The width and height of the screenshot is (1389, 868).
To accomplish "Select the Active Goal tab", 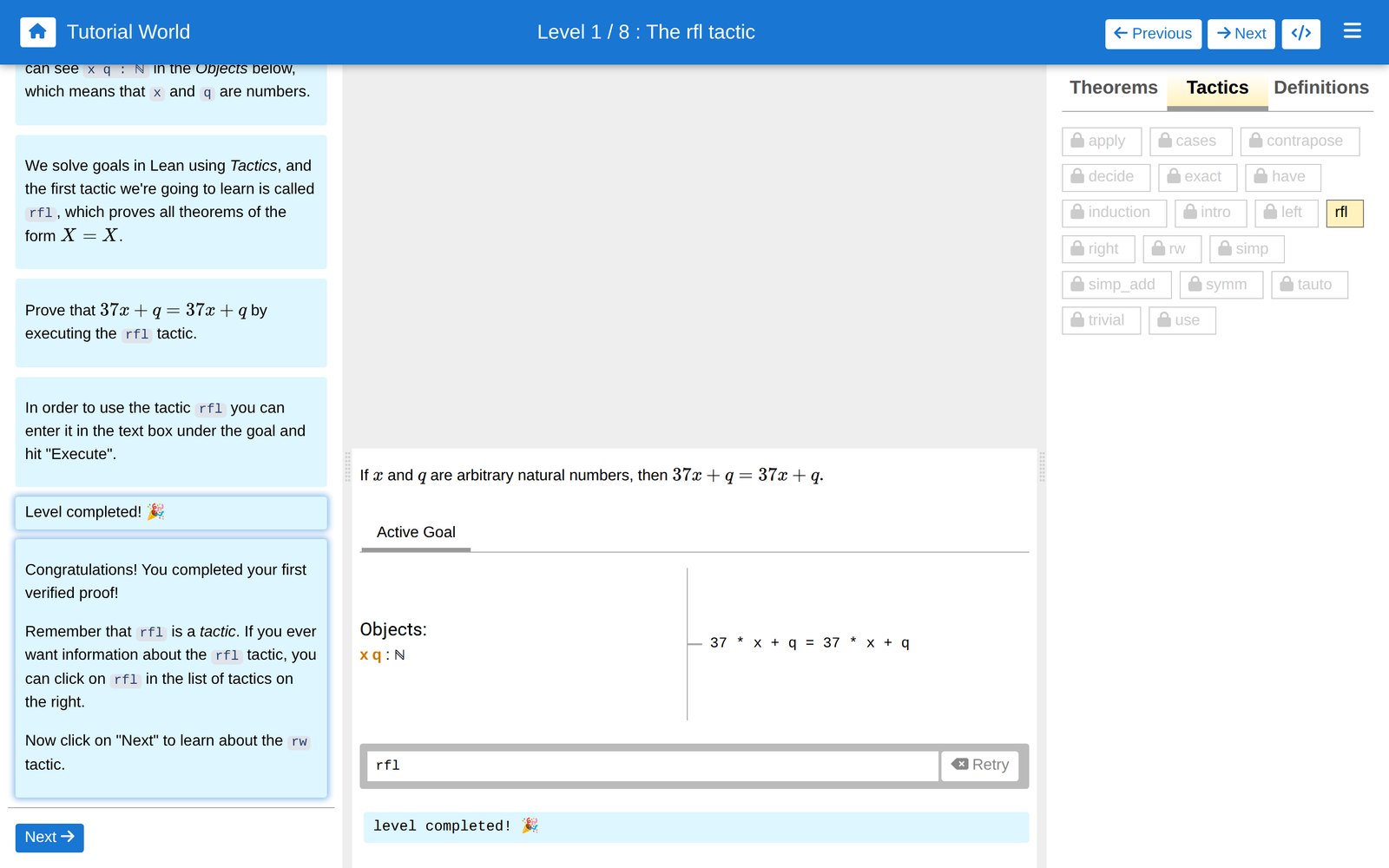I will click(x=416, y=532).
